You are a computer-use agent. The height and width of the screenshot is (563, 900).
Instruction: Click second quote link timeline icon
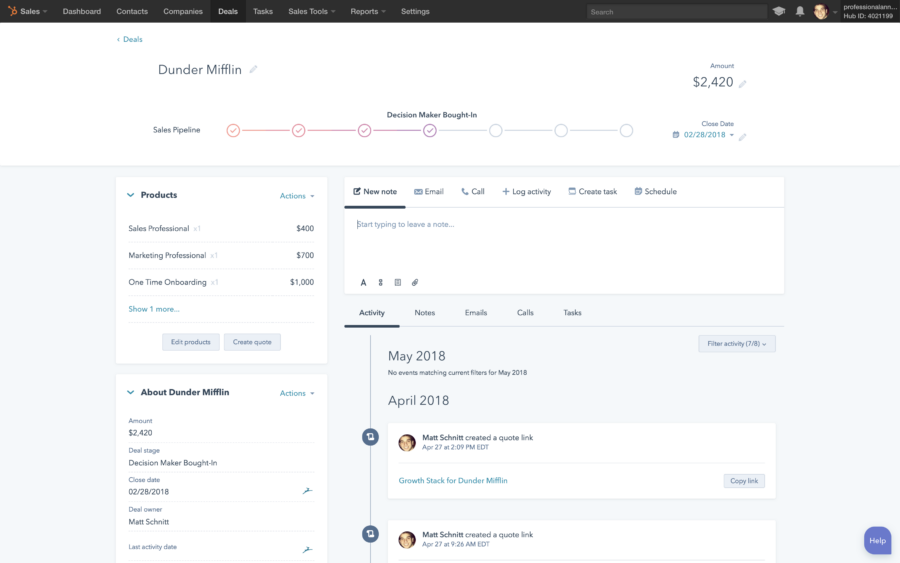[x=370, y=534]
